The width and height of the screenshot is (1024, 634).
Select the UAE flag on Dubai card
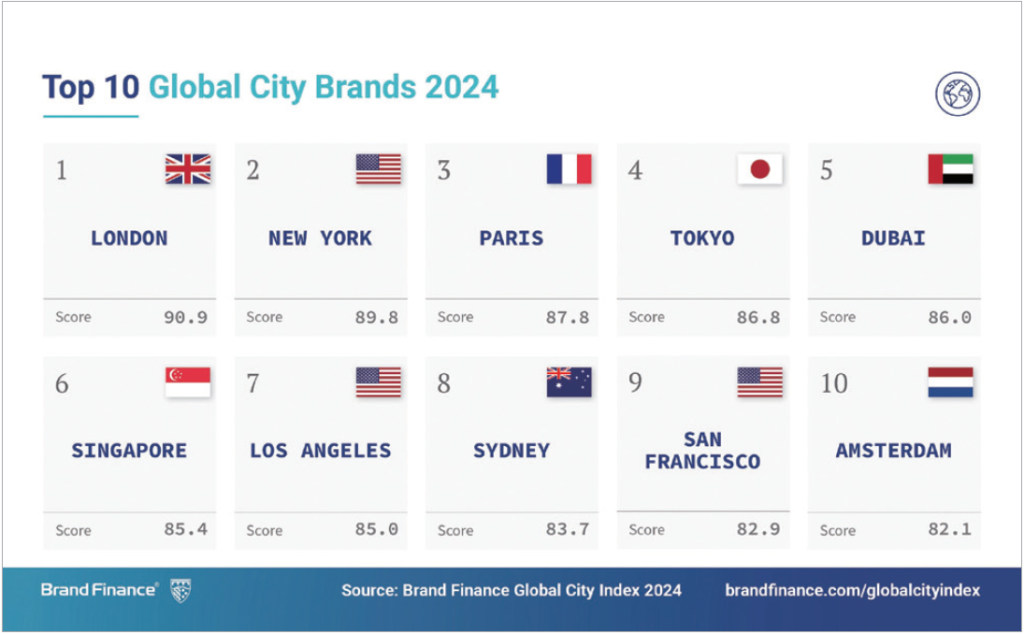(x=950, y=169)
